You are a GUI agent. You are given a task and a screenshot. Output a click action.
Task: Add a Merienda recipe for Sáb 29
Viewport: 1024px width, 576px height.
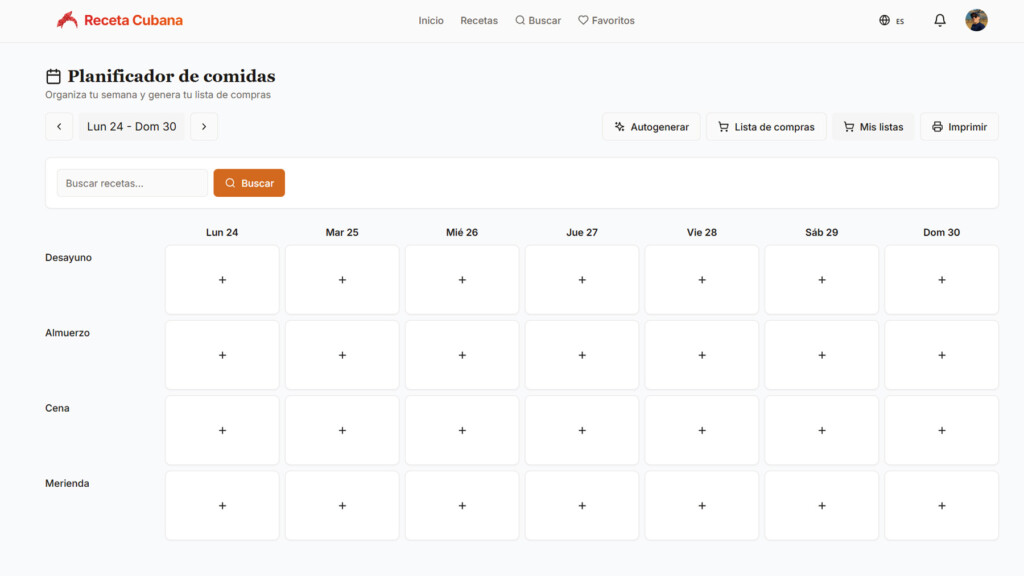click(x=821, y=505)
